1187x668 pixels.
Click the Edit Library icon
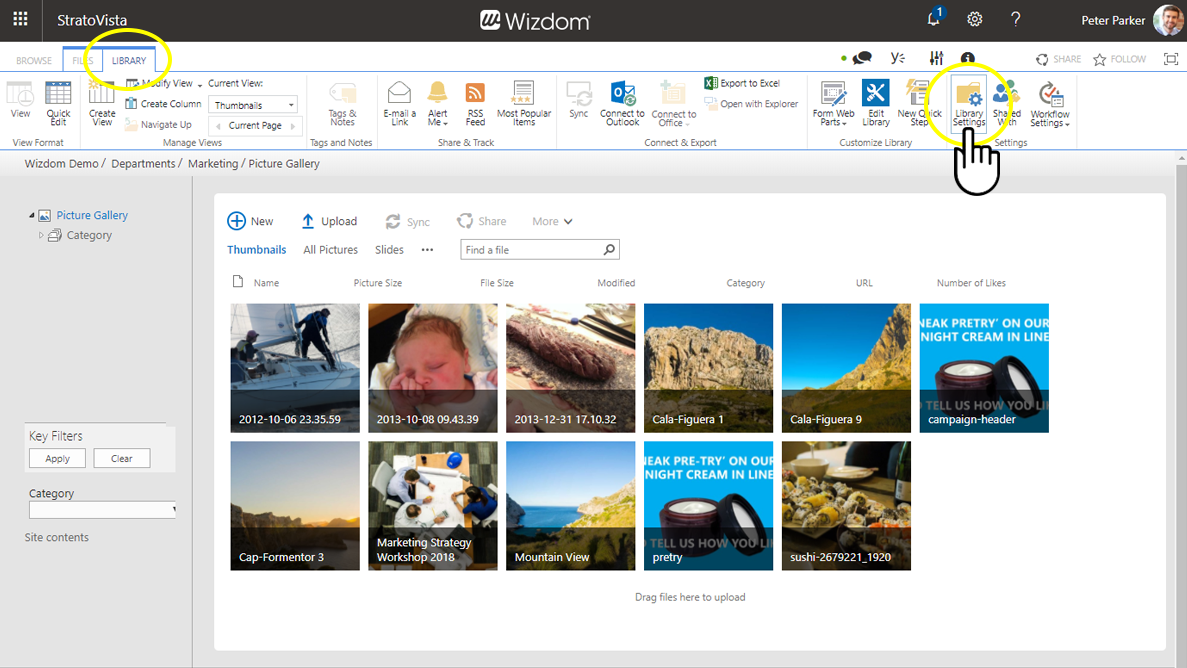(x=875, y=104)
